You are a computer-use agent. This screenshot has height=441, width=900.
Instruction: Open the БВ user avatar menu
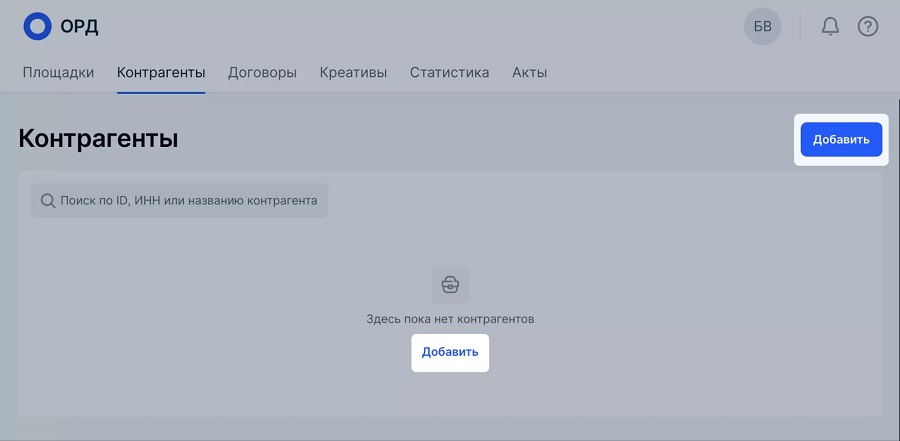click(762, 26)
